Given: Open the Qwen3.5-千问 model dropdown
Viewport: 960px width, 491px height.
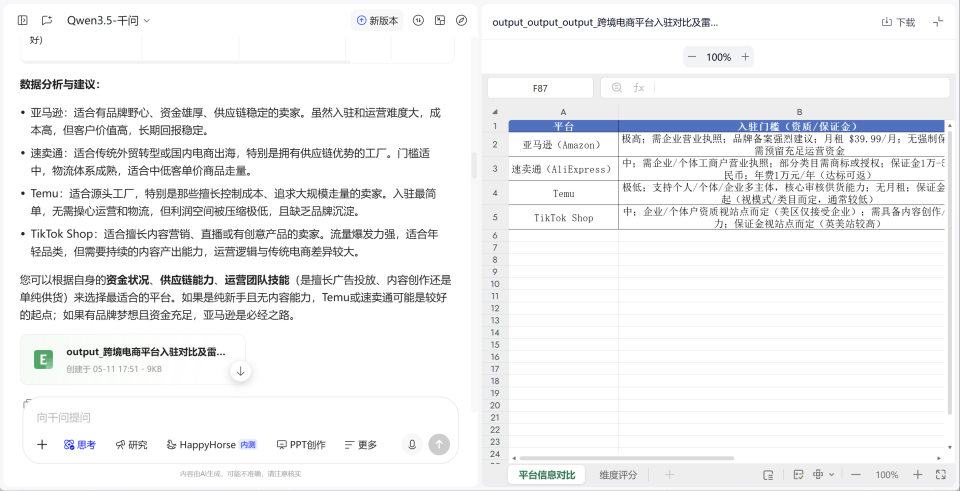Looking at the screenshot, I should [x=108, y=20].
